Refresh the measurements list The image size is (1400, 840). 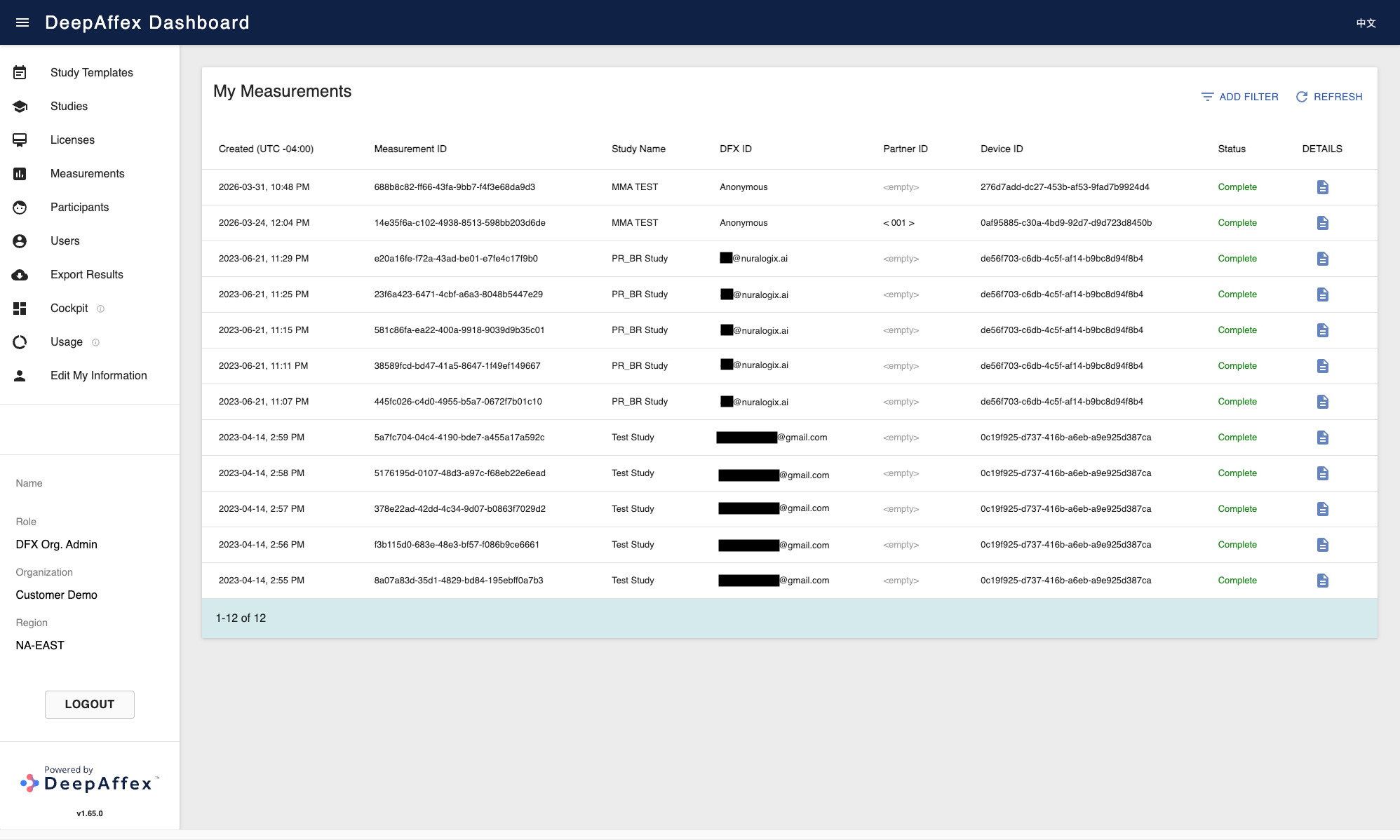pyautogui.click(x=1328, y=97)
